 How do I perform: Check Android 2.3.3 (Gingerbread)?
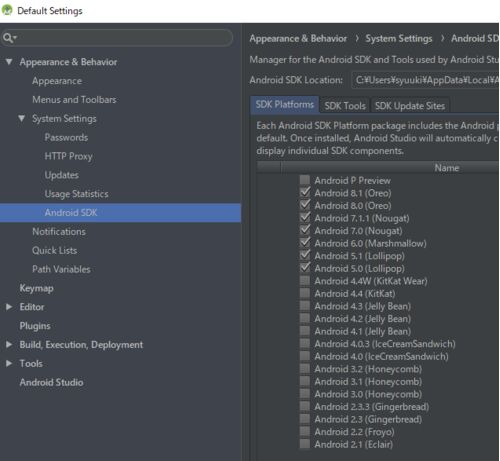pos(305,406)
